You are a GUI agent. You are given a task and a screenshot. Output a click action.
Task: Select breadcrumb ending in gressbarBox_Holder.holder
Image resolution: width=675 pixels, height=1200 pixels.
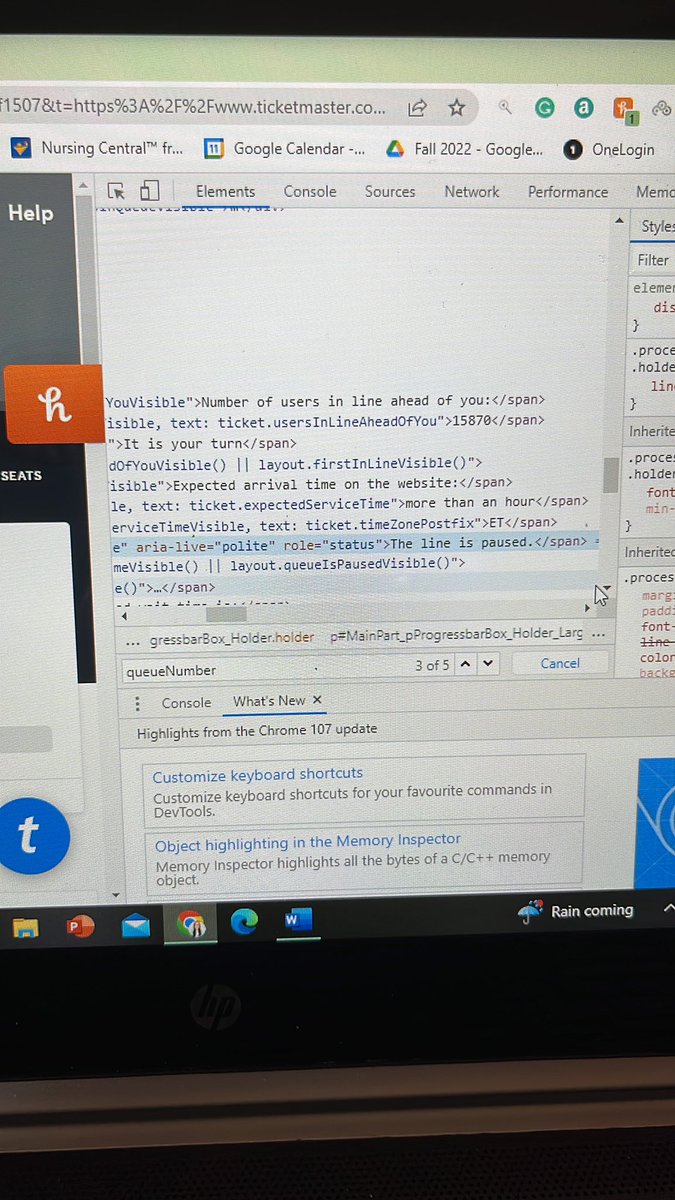[x=231, y=637]
